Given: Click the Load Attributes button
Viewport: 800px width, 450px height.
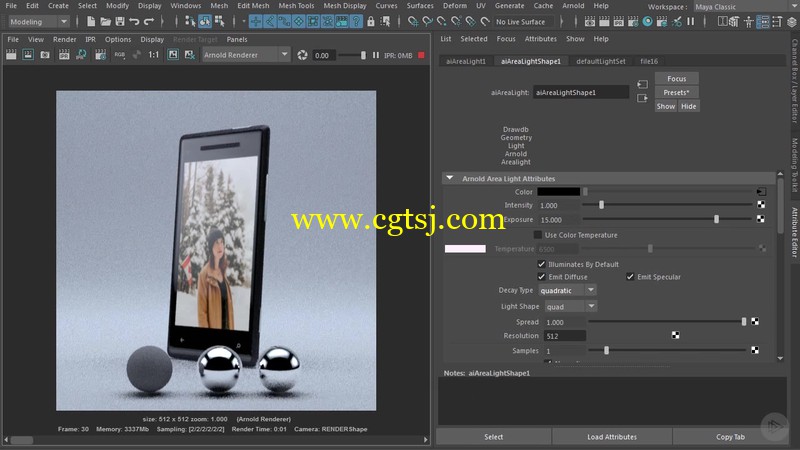Looking at the screenshot, I should coord(612,437).
